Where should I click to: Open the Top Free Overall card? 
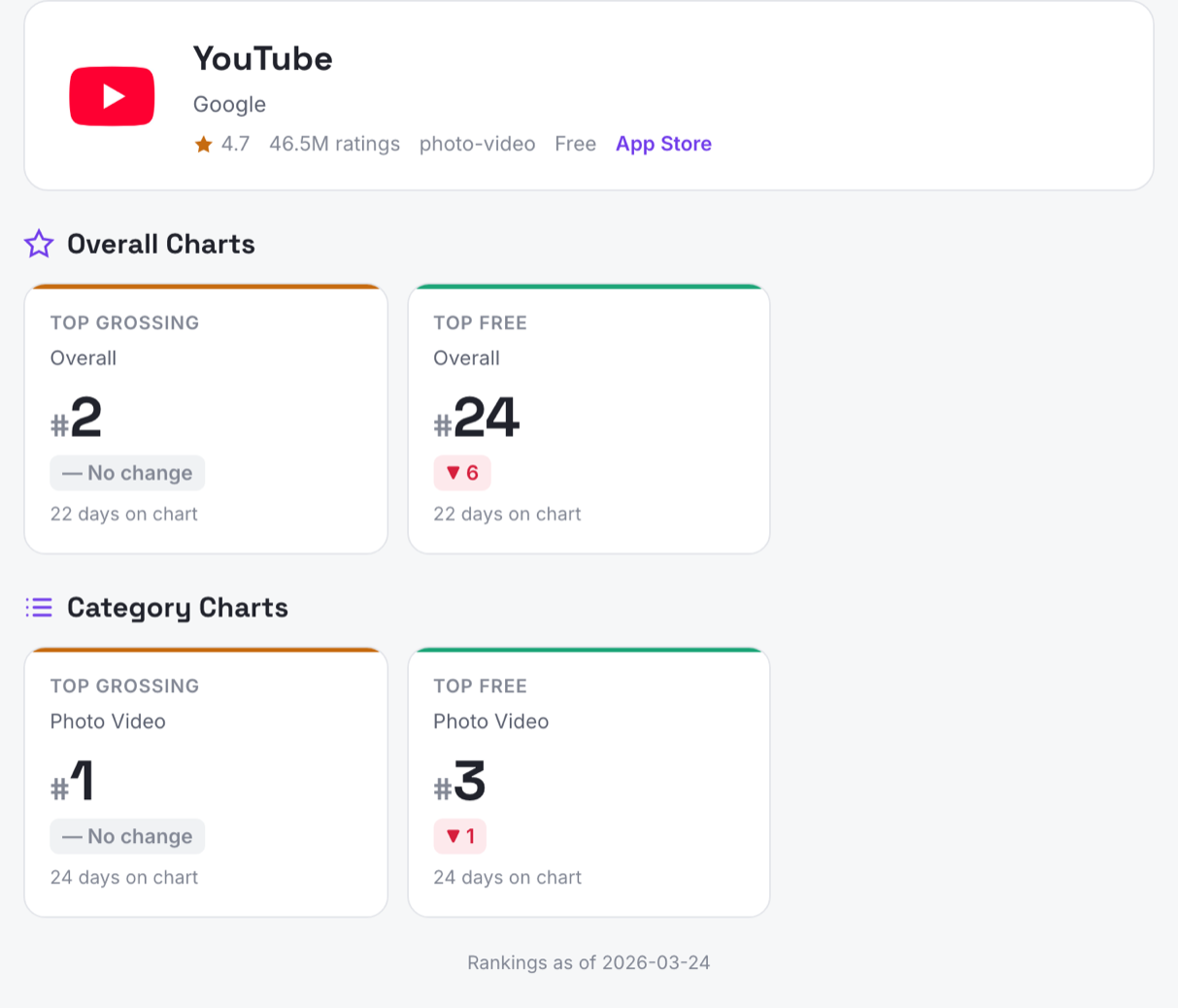coord(589,419)
